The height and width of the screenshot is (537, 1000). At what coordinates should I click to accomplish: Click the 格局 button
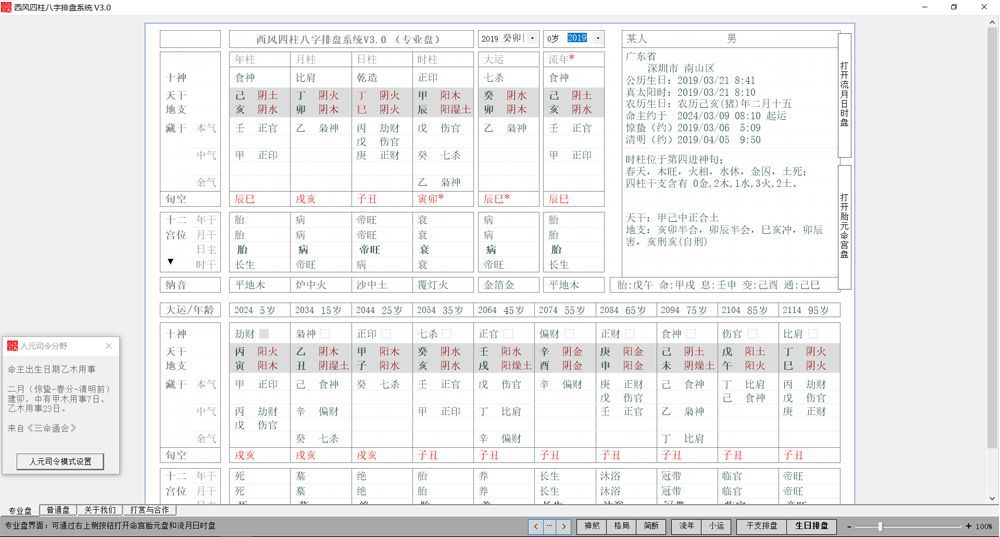pyautogui.click(x=621, y=526)
